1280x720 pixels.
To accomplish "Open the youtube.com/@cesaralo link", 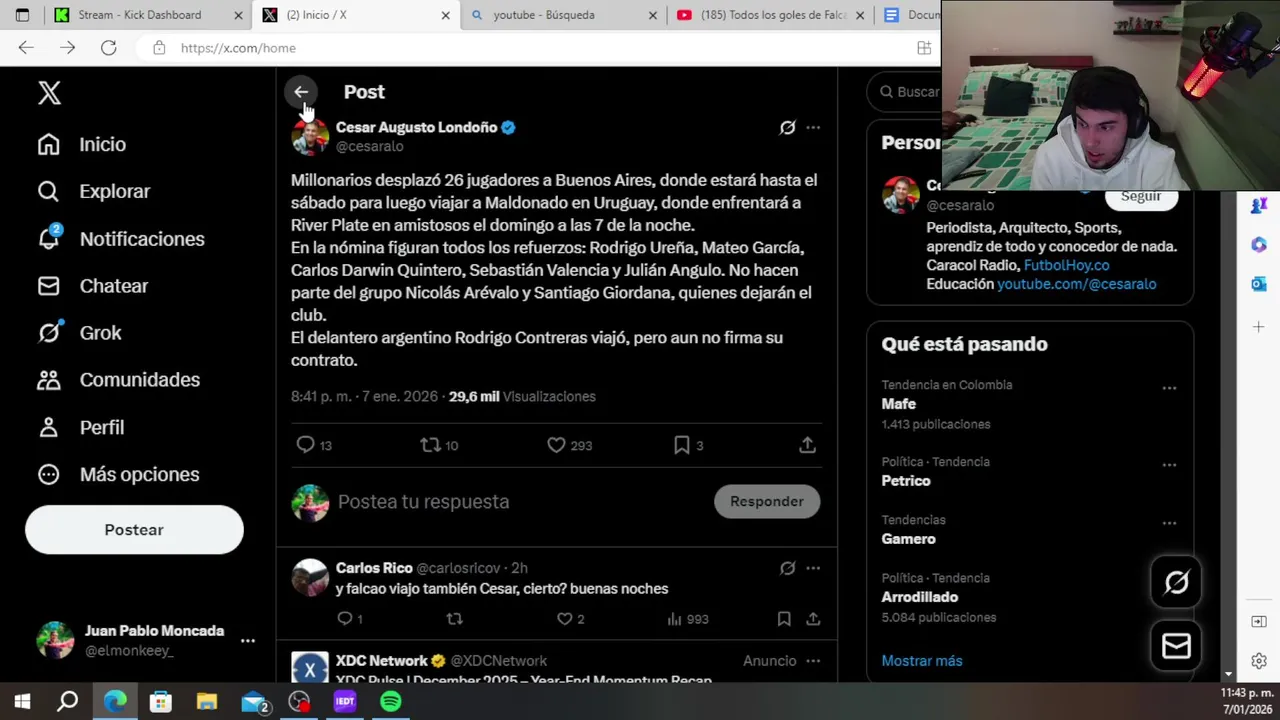I will point(1076,284).
